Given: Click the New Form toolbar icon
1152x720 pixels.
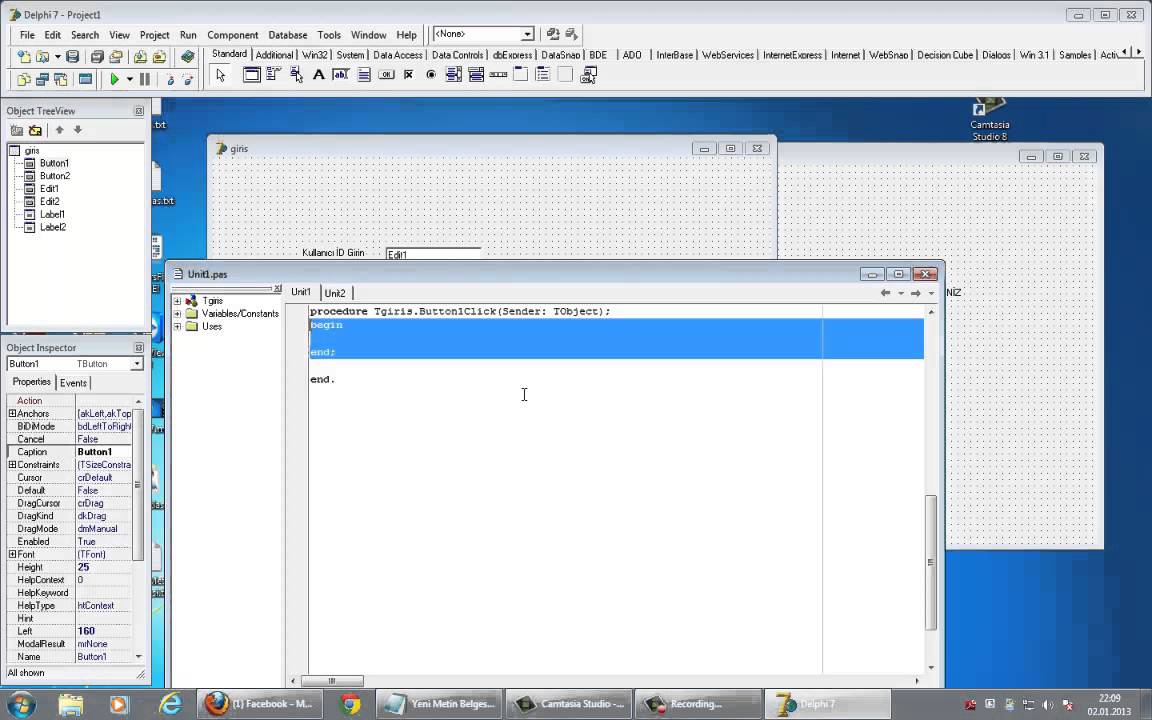Looking at the screenshot, I should point(85,79).
